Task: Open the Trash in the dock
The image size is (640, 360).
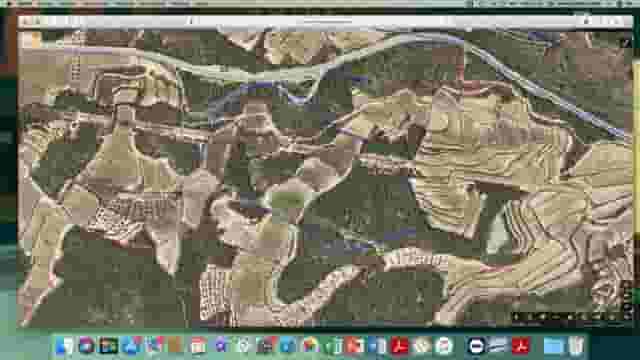Action: [576, 346]
